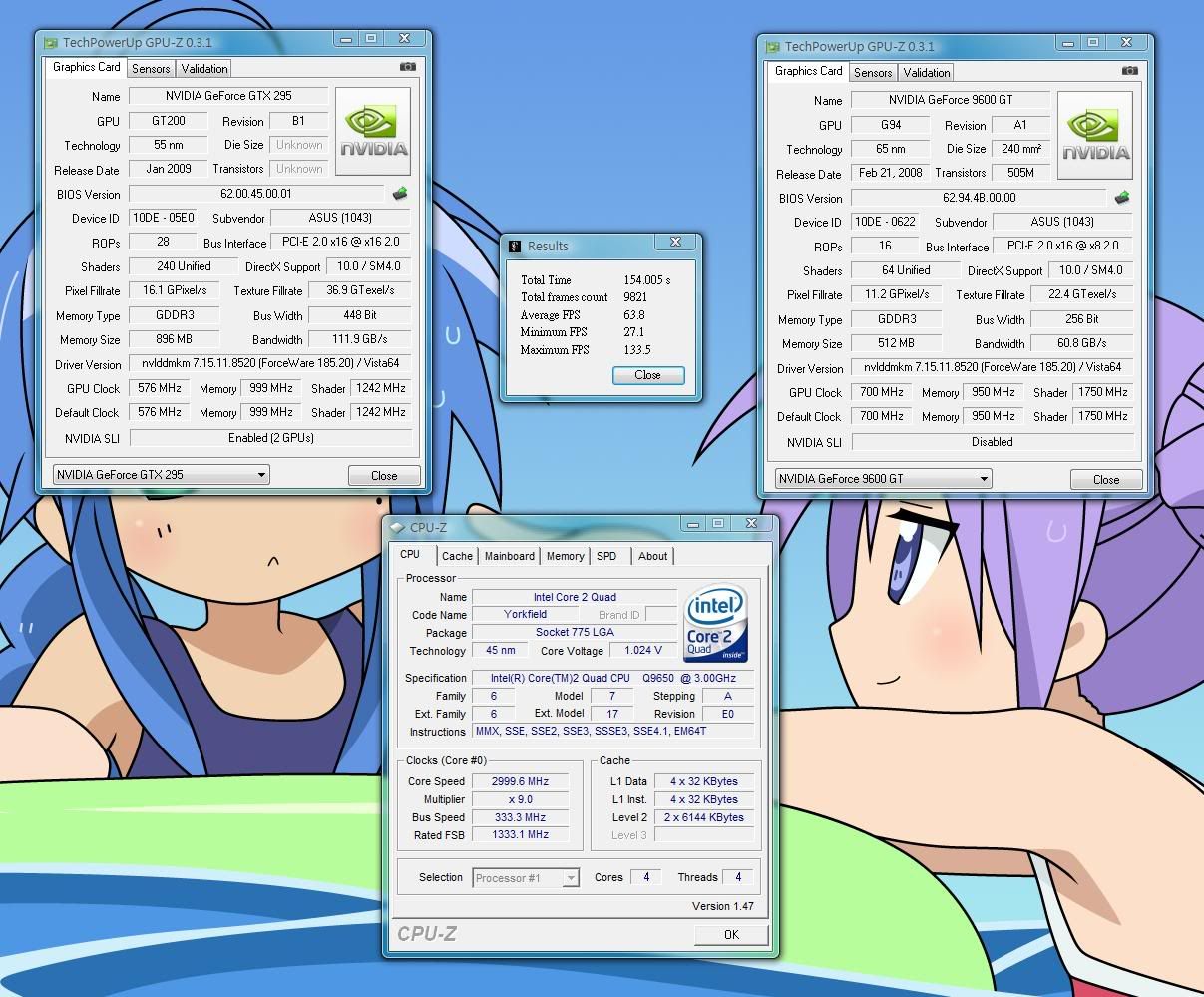Click the NVIDIA logo in 9600 GT window
The height and width of the screenshot is (997, 1204).
(x=1095, y=135)
